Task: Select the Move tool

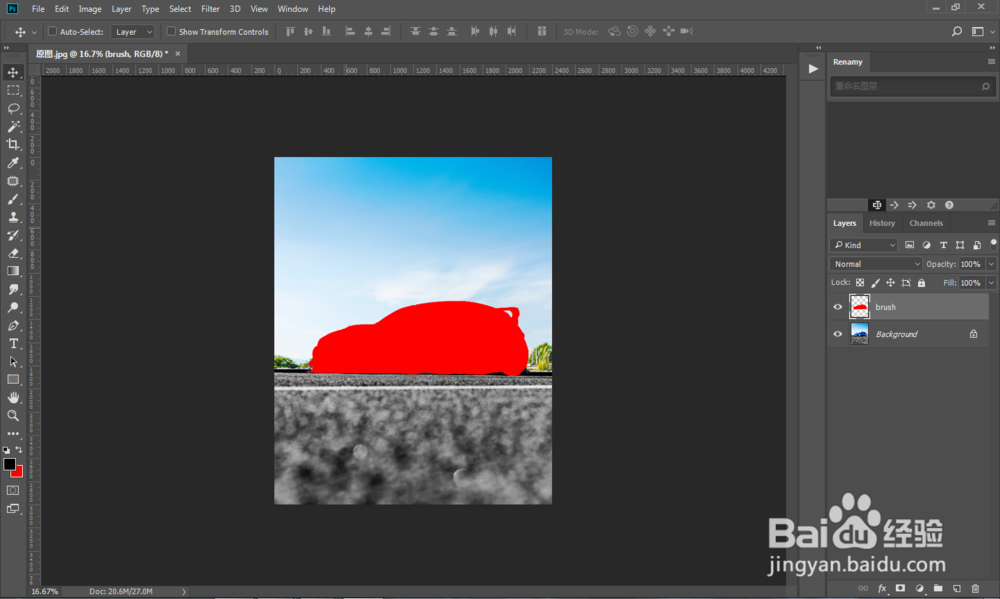Action: tap(13, 72)
